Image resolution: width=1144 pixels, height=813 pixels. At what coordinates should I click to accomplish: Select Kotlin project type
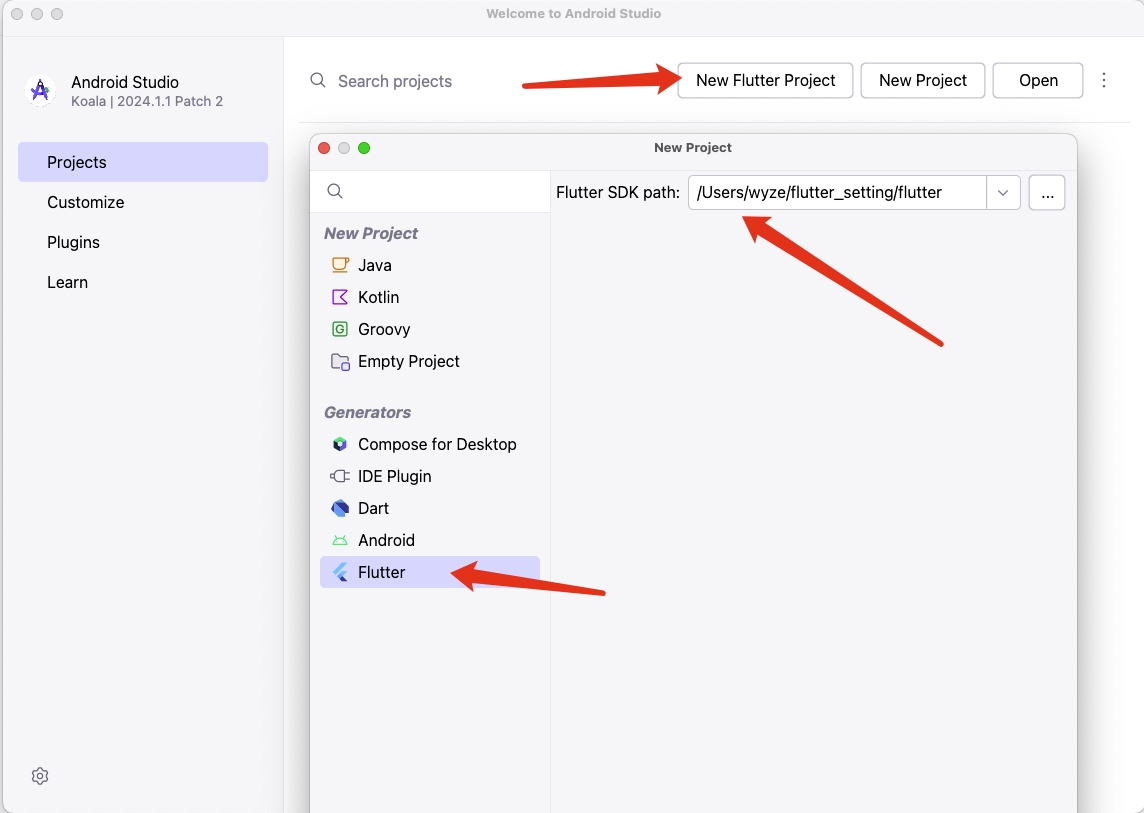tap(430, 297)
